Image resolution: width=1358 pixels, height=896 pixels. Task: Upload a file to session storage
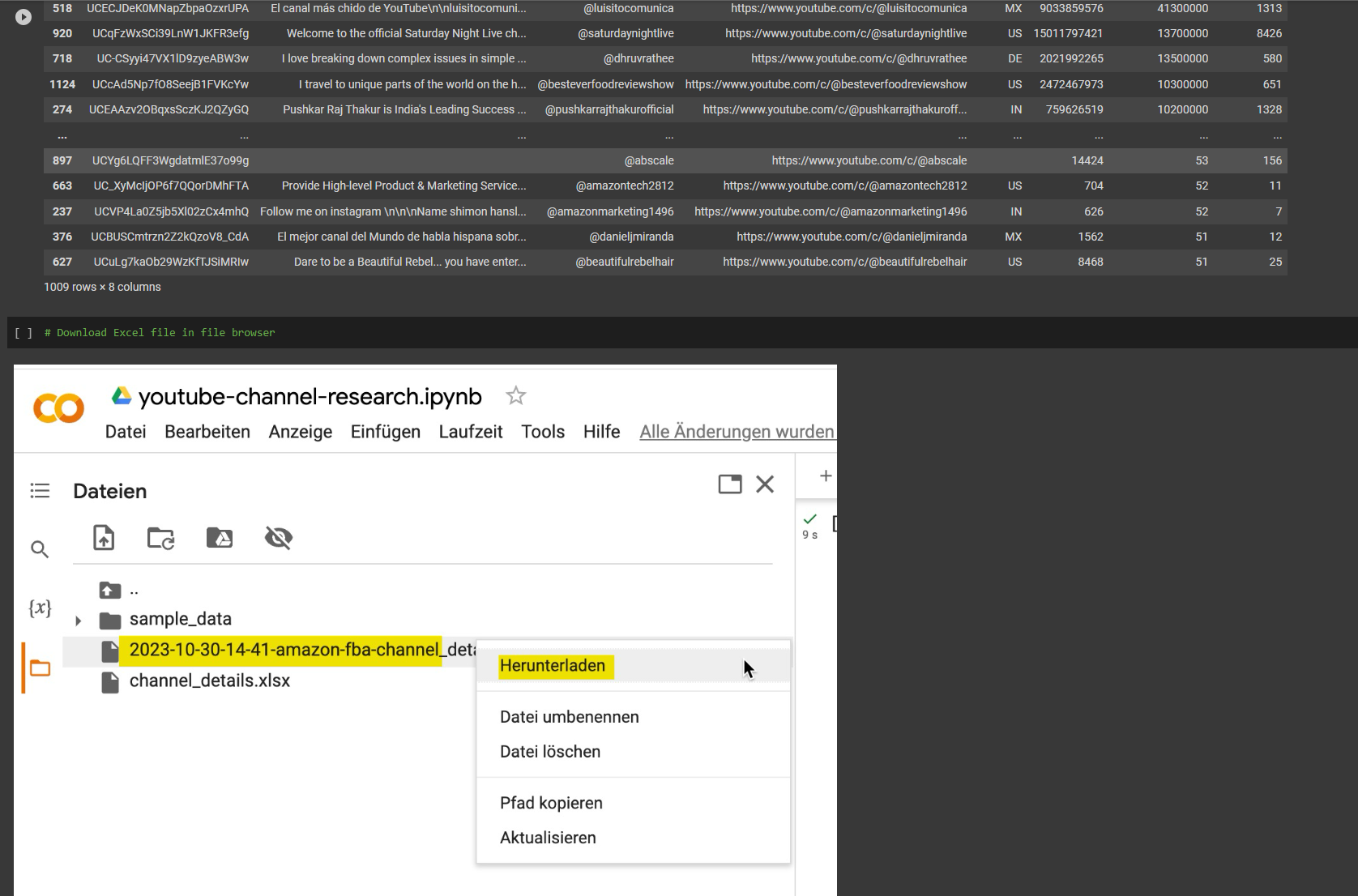(x=104, y=537)
